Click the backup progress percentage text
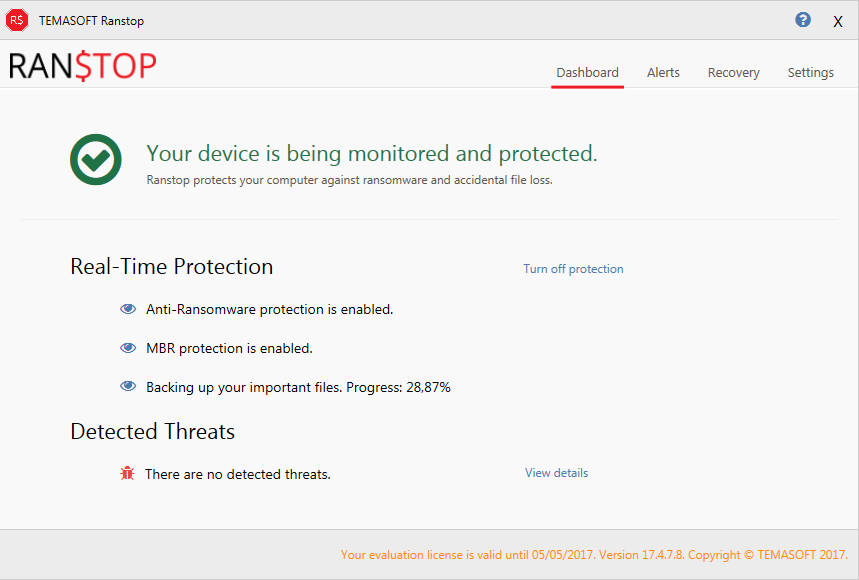 pos(428,387)
